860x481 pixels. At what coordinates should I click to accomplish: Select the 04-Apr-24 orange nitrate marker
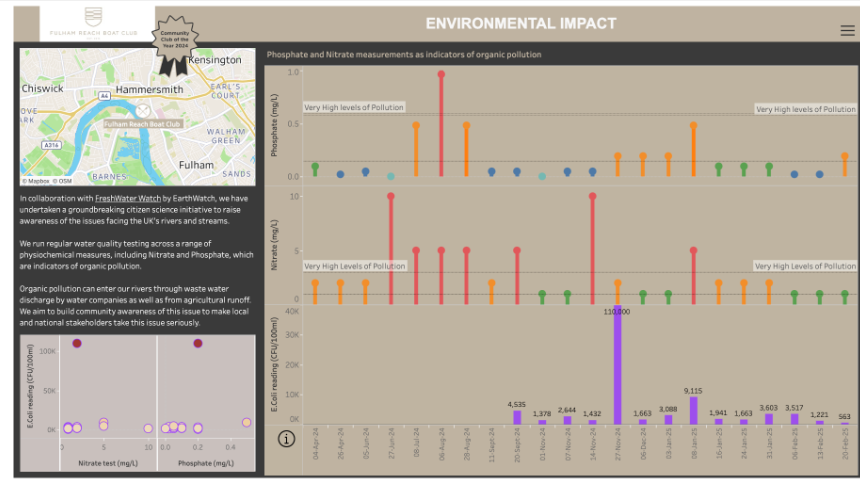(x=315, y=284)
